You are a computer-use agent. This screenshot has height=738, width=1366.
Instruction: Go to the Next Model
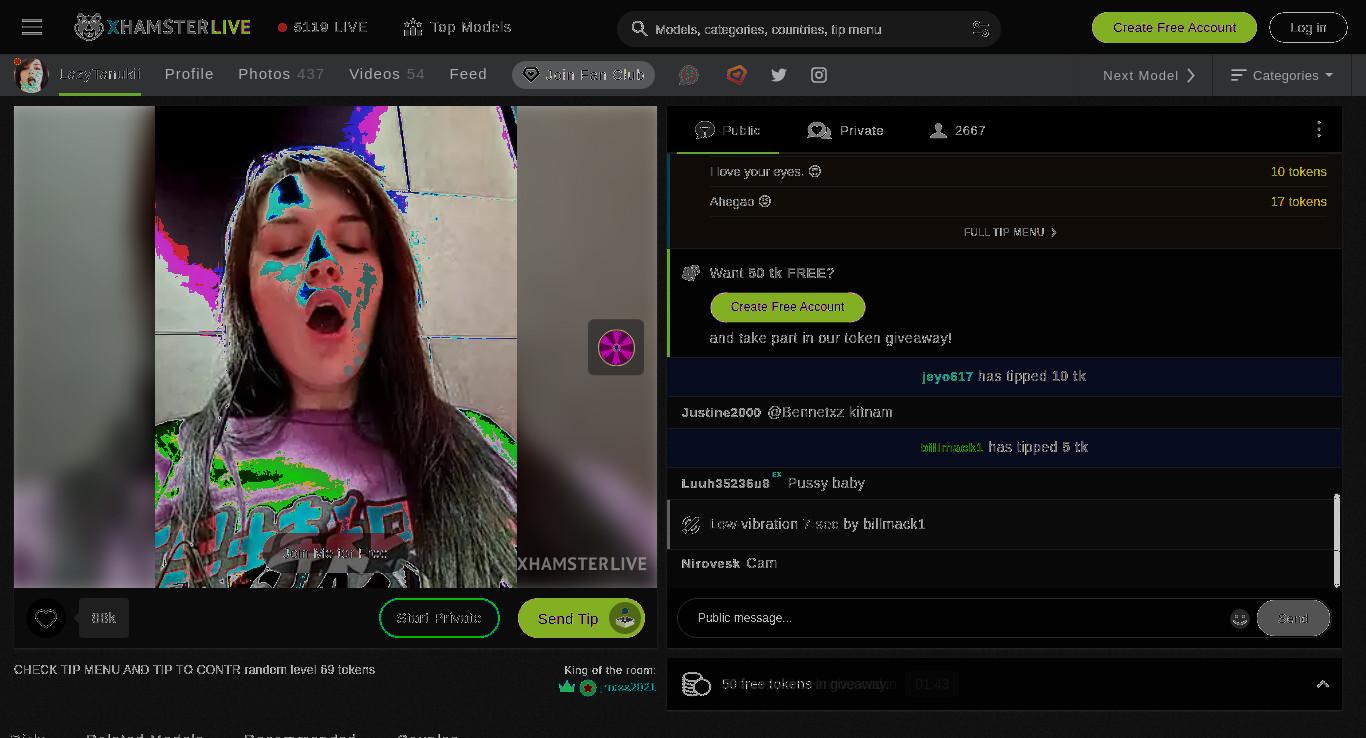[1150, 75]
